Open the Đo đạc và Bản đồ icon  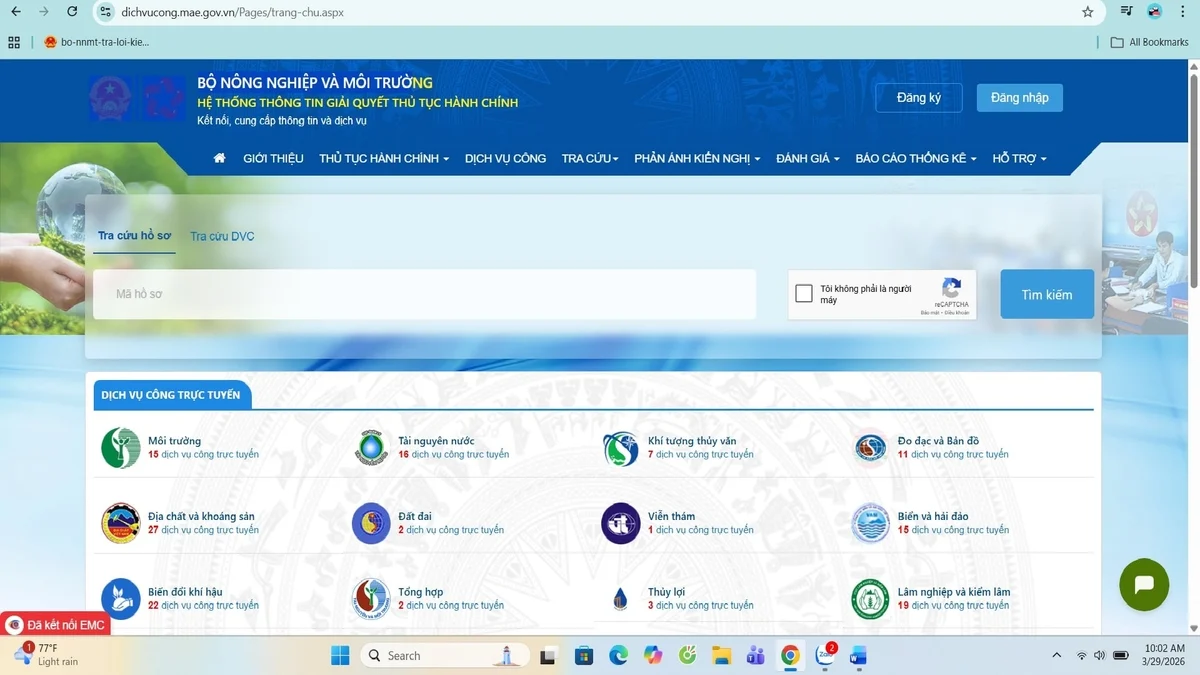[871, 448]
